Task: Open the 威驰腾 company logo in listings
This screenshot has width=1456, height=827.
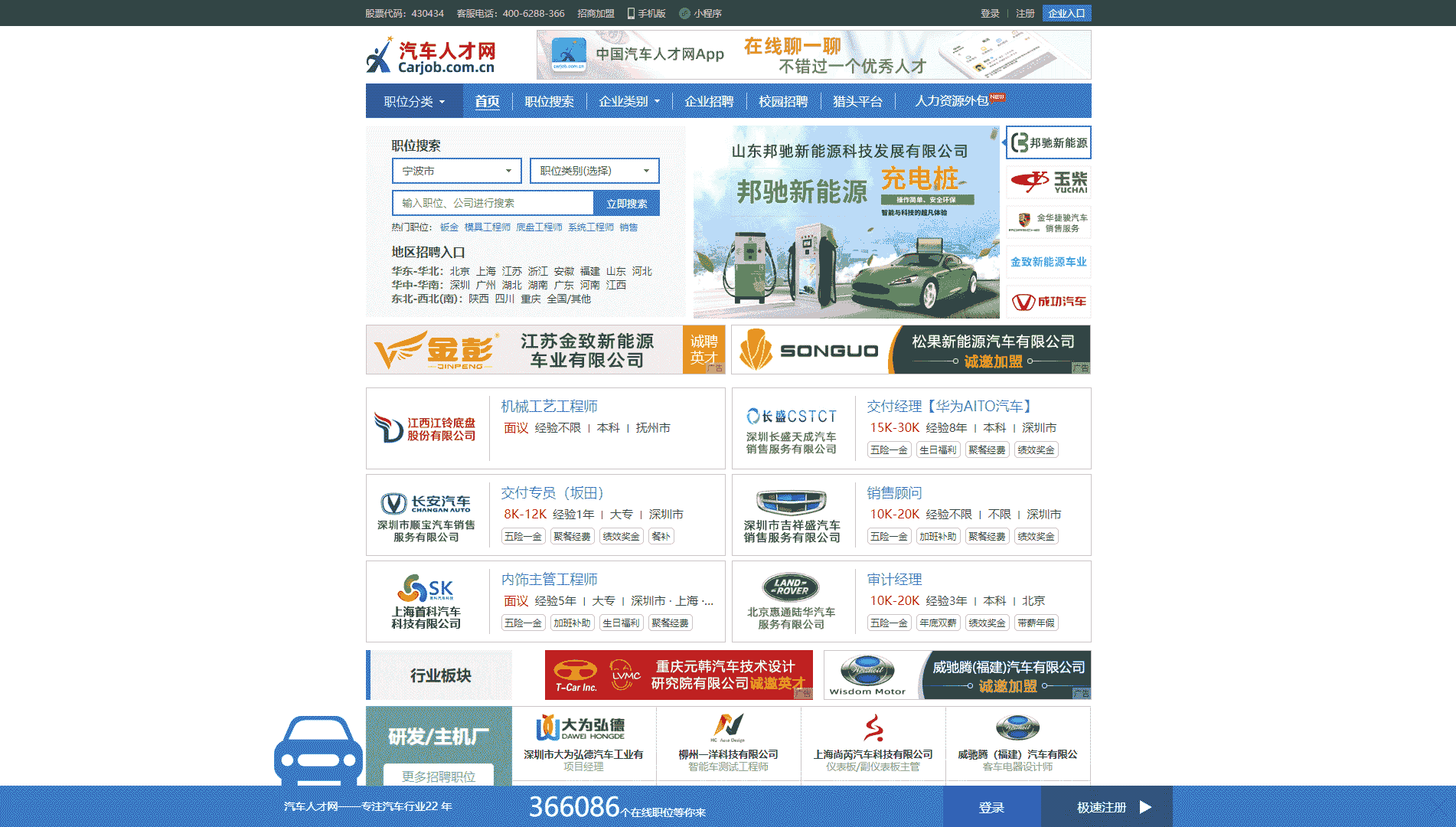Action: (x=1017, y=727)
